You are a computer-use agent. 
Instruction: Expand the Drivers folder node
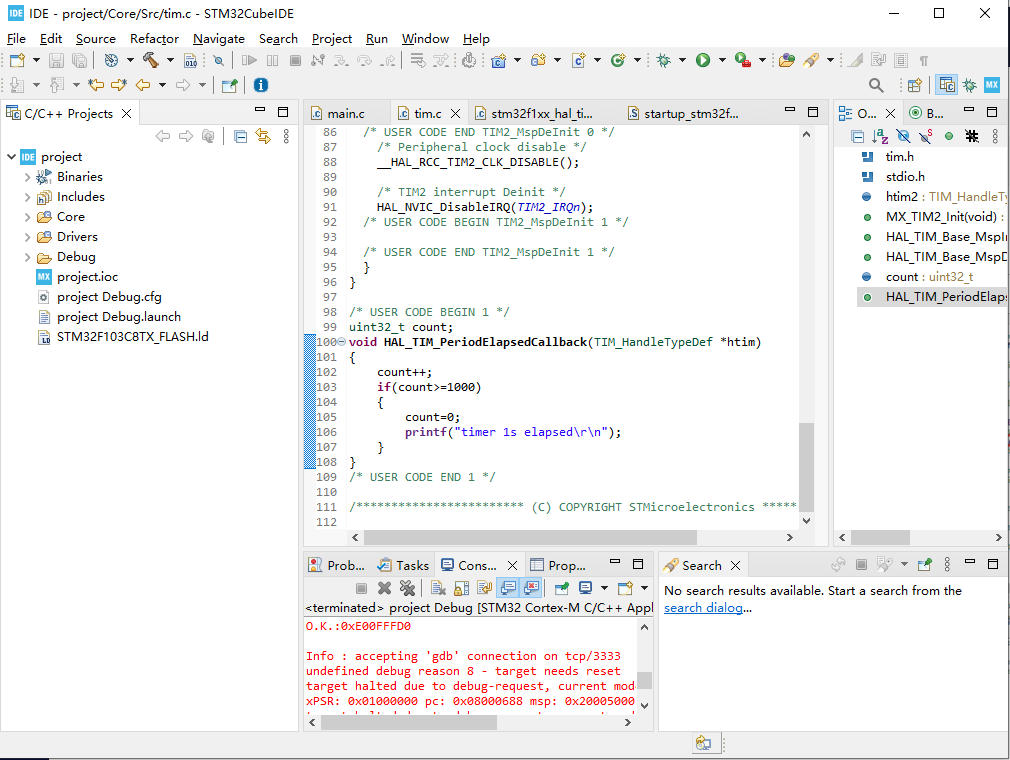(x=27, y=236)
